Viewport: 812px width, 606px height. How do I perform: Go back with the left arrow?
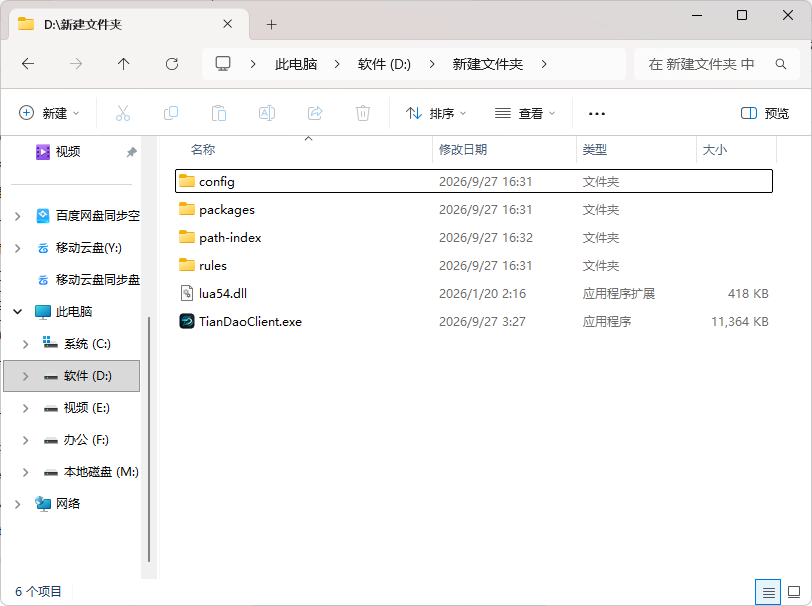28,64
